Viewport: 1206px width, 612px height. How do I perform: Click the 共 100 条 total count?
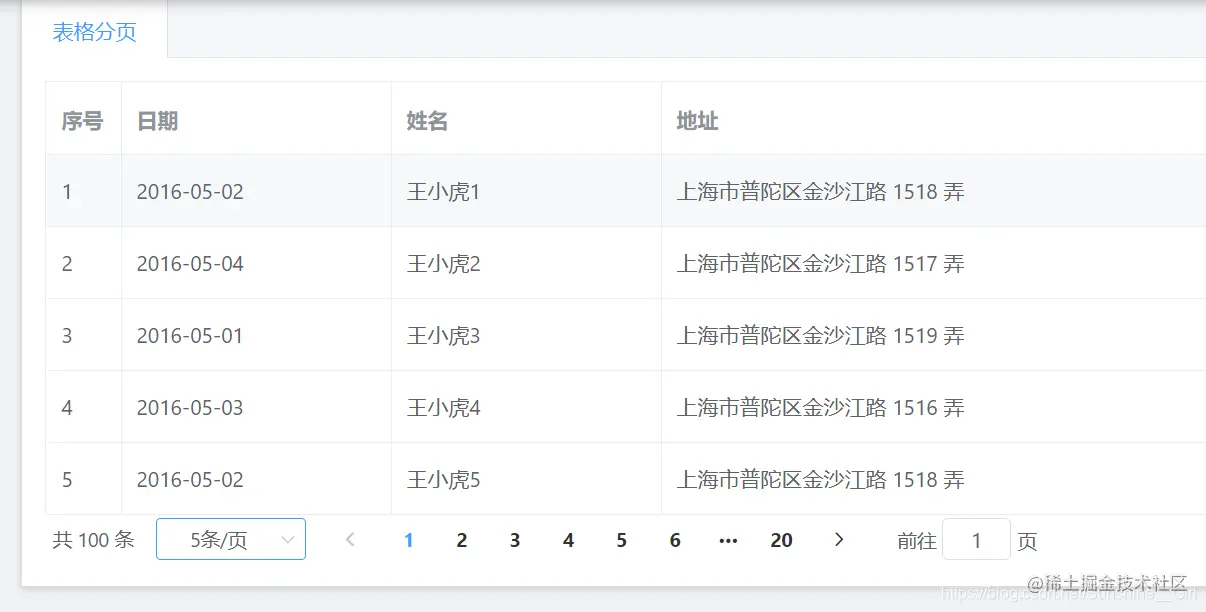(93, 540)
